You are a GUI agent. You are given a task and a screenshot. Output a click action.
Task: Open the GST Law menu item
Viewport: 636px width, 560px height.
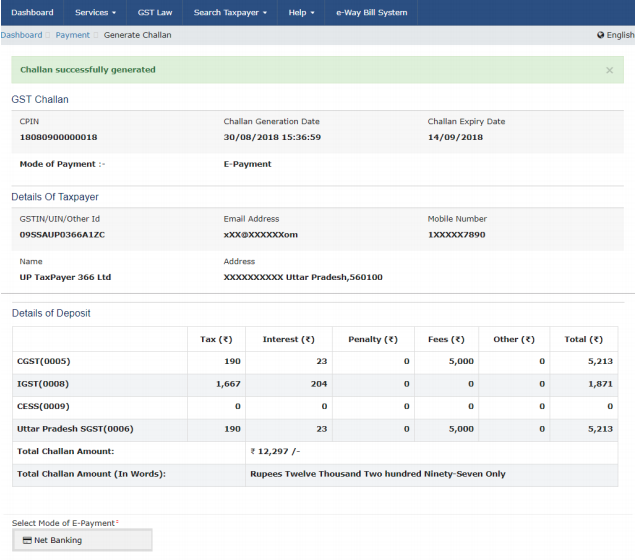[x=153, y=12]
